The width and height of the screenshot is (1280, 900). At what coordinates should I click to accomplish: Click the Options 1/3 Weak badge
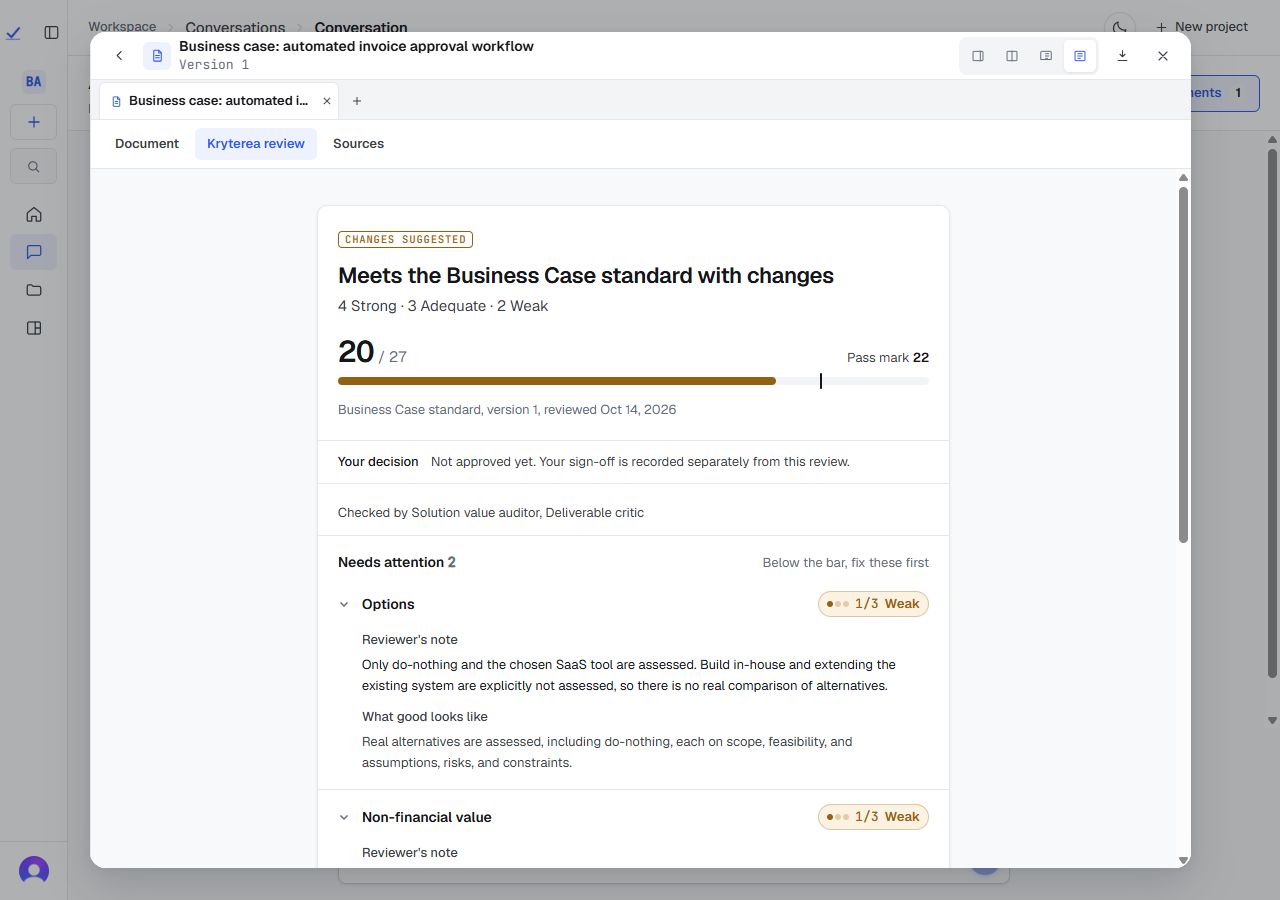click(x=873, y=604)
